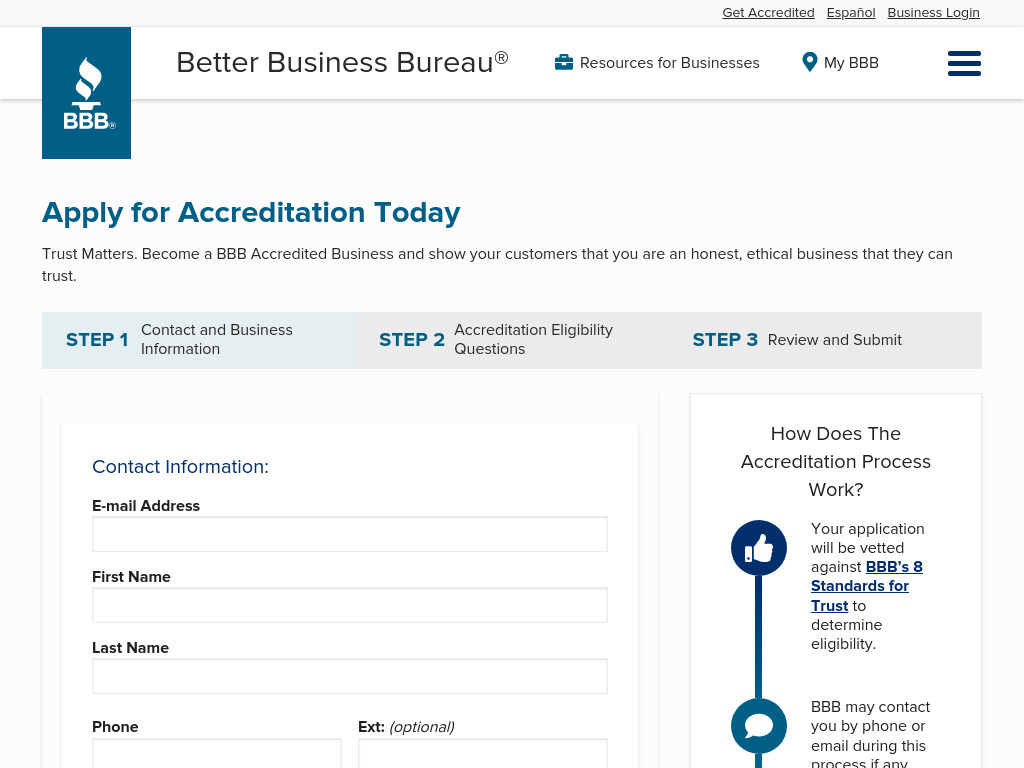Focus the Phone field

[x=217, y=754]
